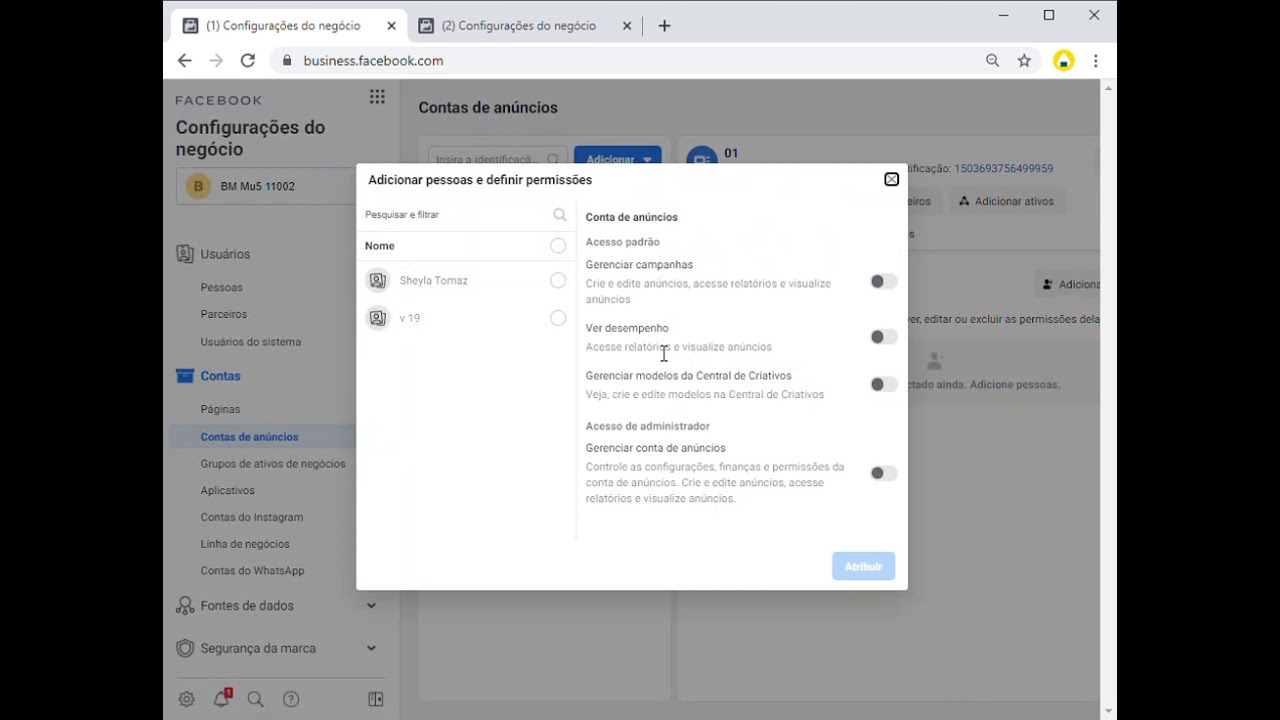Click the Atribuir button
This screenshot has height=720, width=1280.
tap(864, 566)
